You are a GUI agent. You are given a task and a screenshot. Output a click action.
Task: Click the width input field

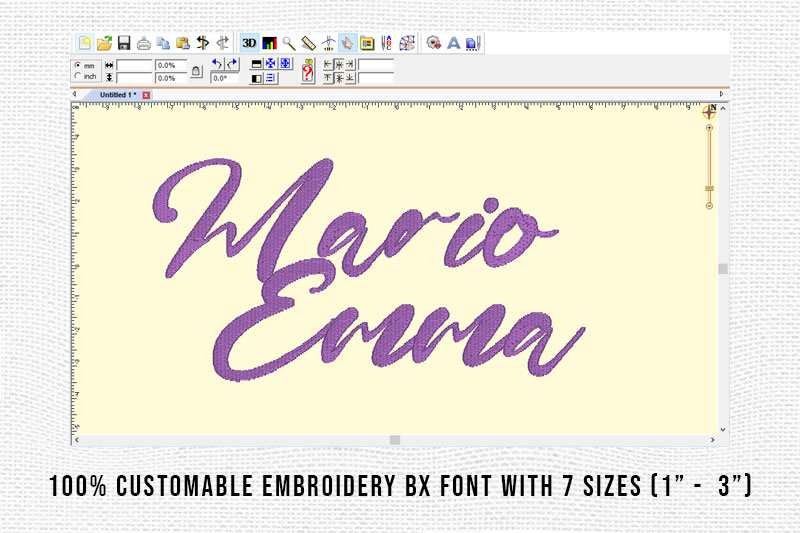(x=135, y=65)
